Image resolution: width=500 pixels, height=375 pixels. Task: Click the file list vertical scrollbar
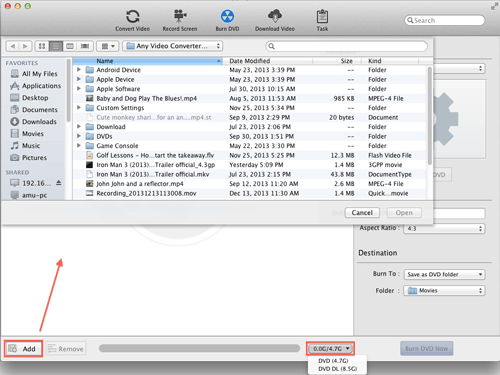430,115
